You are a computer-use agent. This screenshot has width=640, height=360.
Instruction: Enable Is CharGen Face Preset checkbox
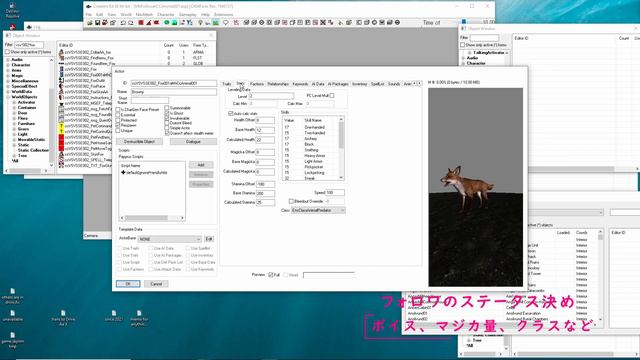(x=118, y=110)
